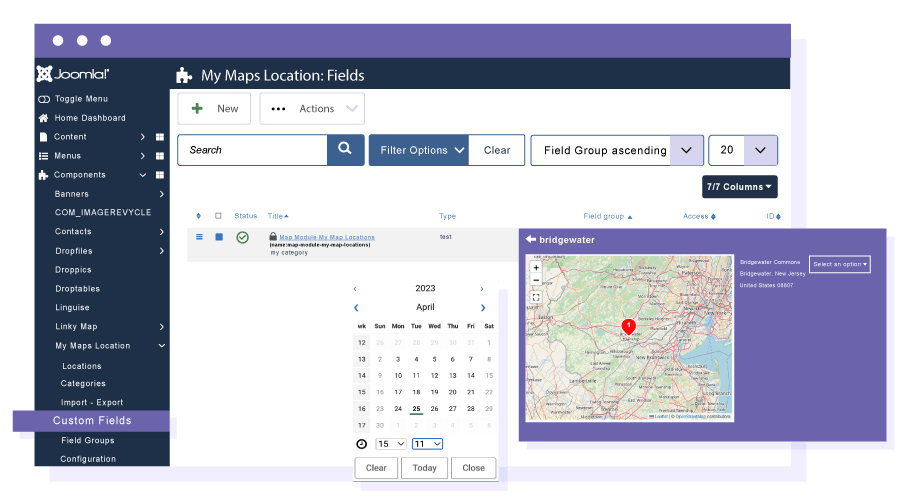The width and height of the screenshot is (920, 500).
Task: Open the Field Group ascending dropdown
Action: pyautogui.click(x=615, y=150)
